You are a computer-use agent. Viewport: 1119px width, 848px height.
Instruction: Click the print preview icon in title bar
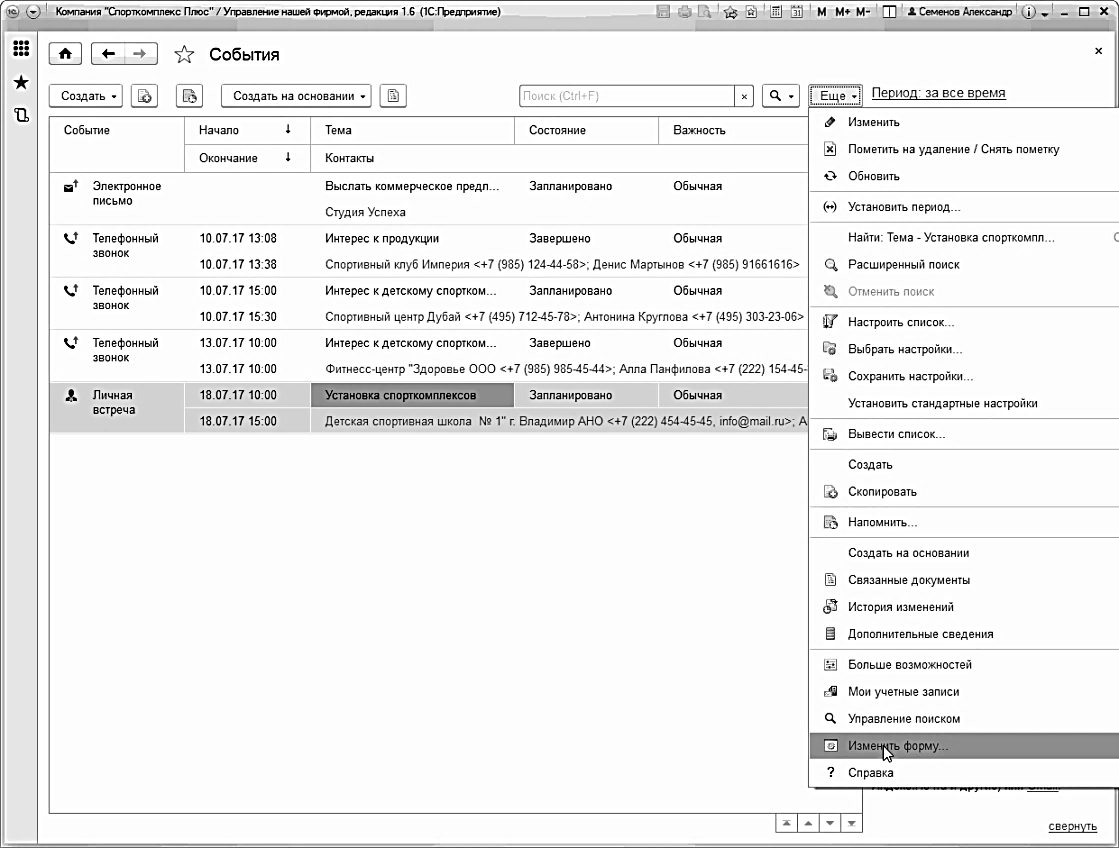tap(704, 11)
